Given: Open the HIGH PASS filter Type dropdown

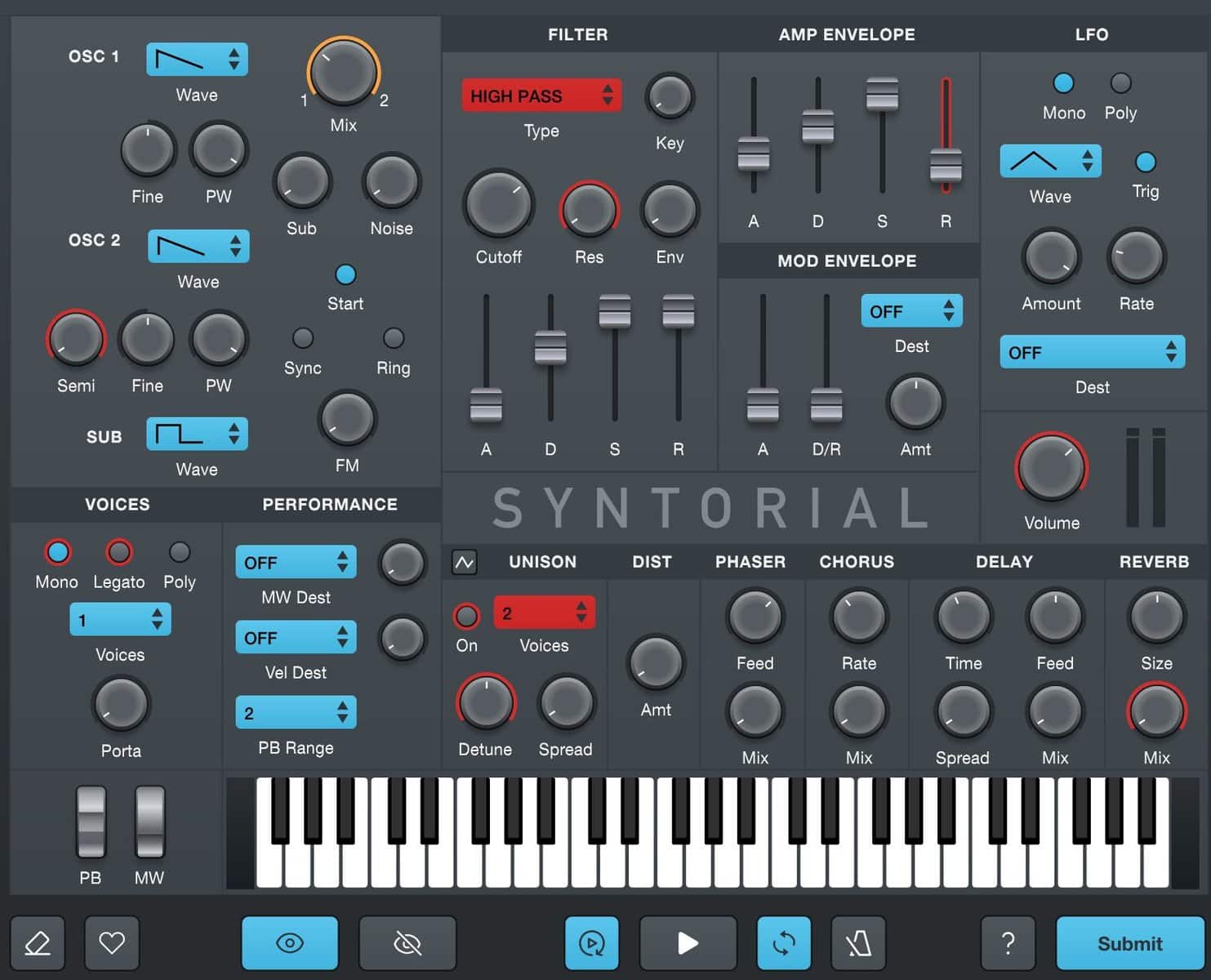Looking at the screenshot, I should [x=541, y=96].
